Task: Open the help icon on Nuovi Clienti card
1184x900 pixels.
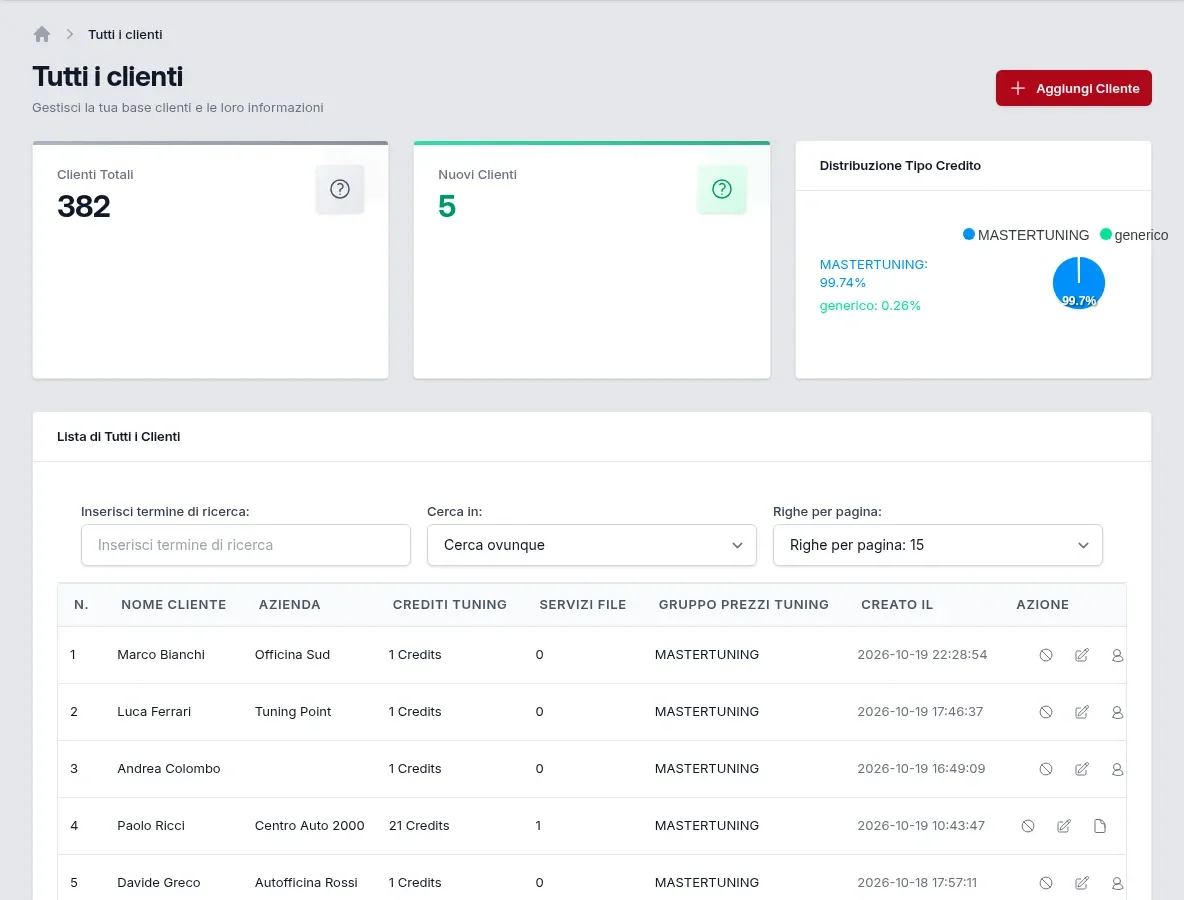Action: tap(722, 189)
